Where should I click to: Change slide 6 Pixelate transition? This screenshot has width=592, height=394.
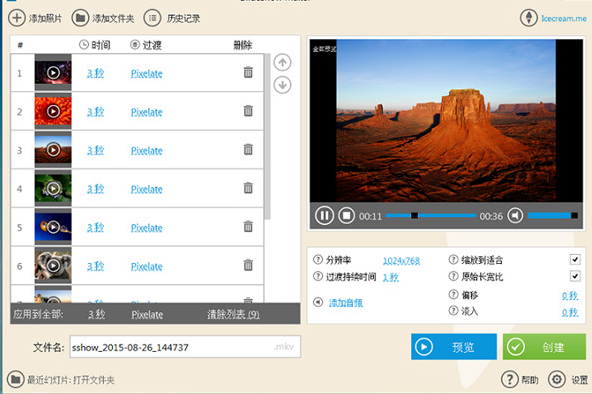pyautogui.click(x=146, y=266)
